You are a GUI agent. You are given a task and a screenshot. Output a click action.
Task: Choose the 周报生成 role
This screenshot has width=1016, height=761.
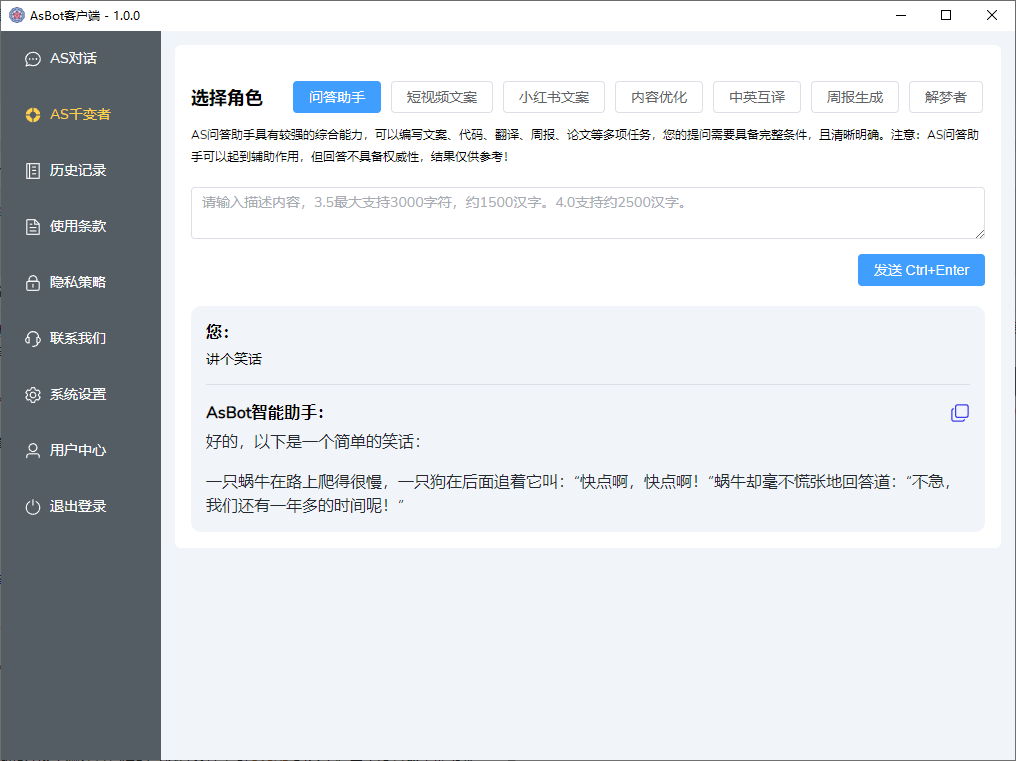pyautogui.click(x=855, y=97)
